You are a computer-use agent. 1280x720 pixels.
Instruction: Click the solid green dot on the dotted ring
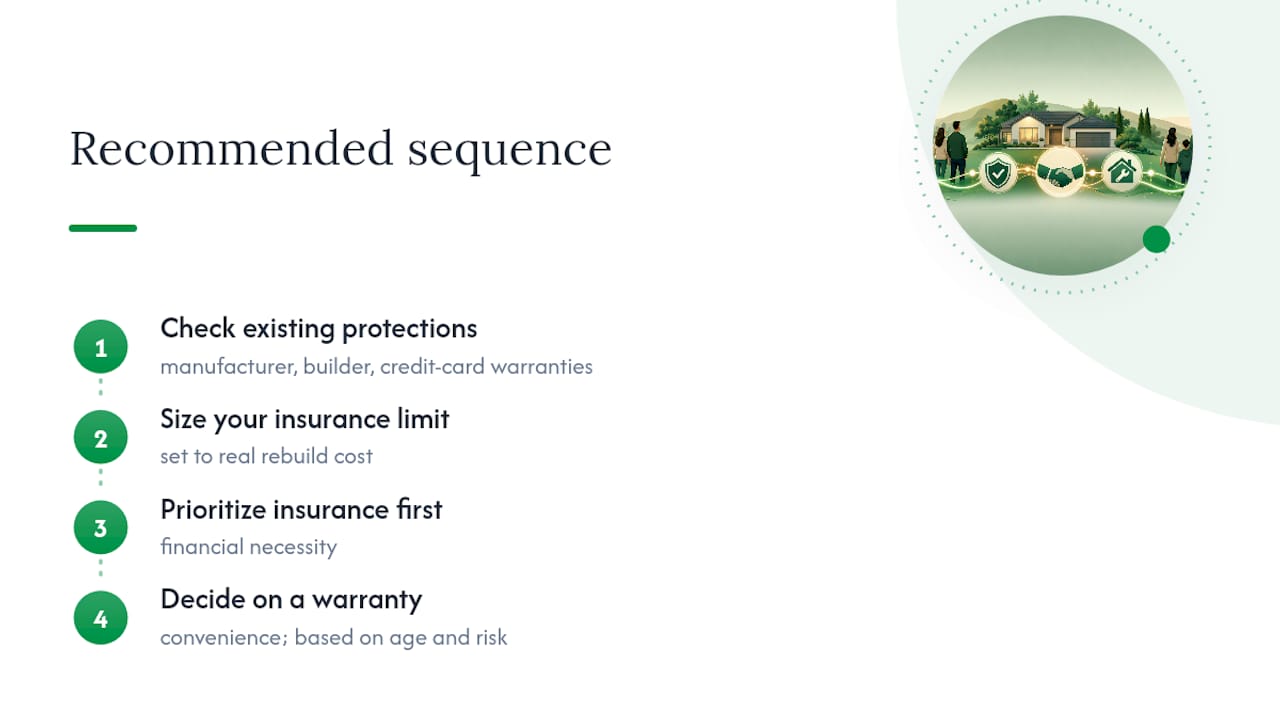click(1156, 239)
